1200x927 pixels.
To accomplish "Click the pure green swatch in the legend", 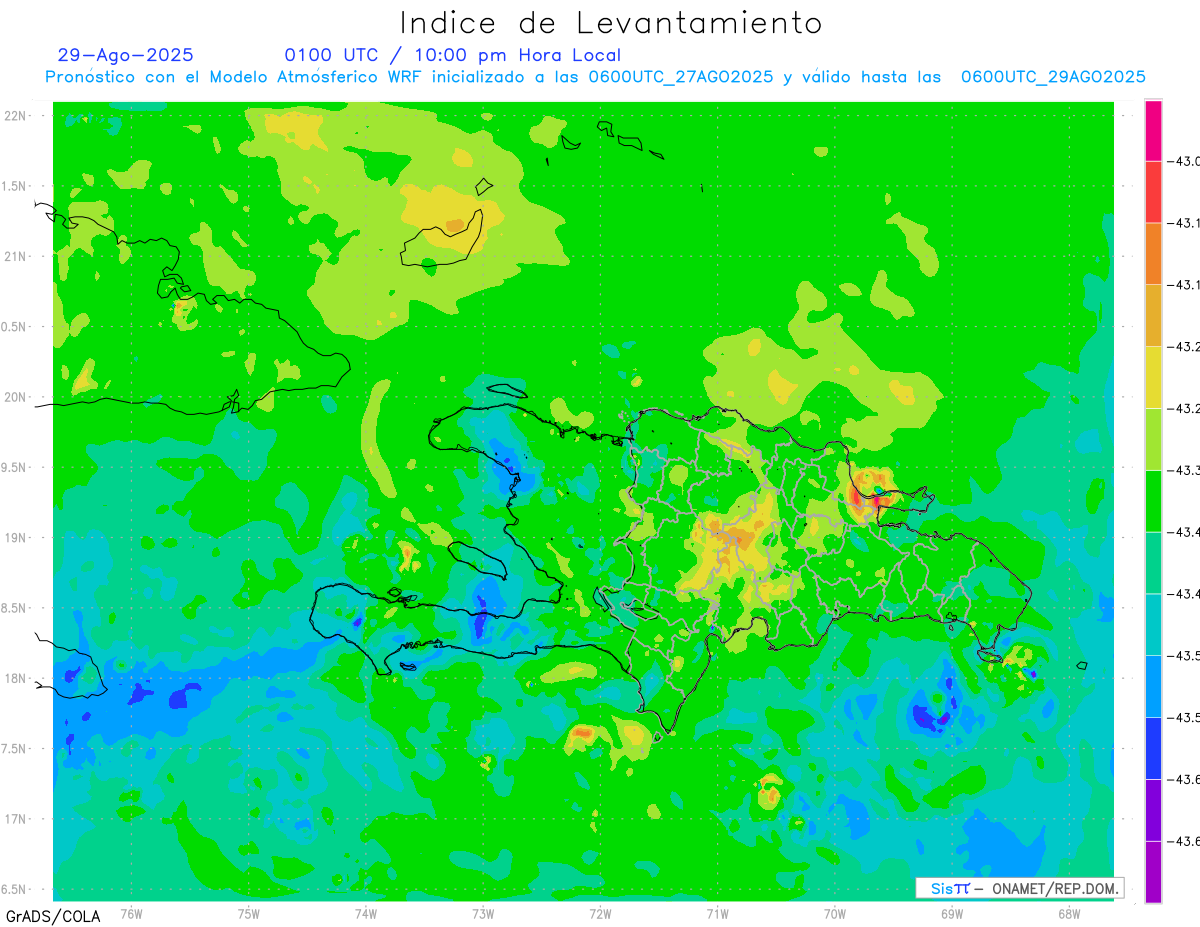I will pos(1153,501).
